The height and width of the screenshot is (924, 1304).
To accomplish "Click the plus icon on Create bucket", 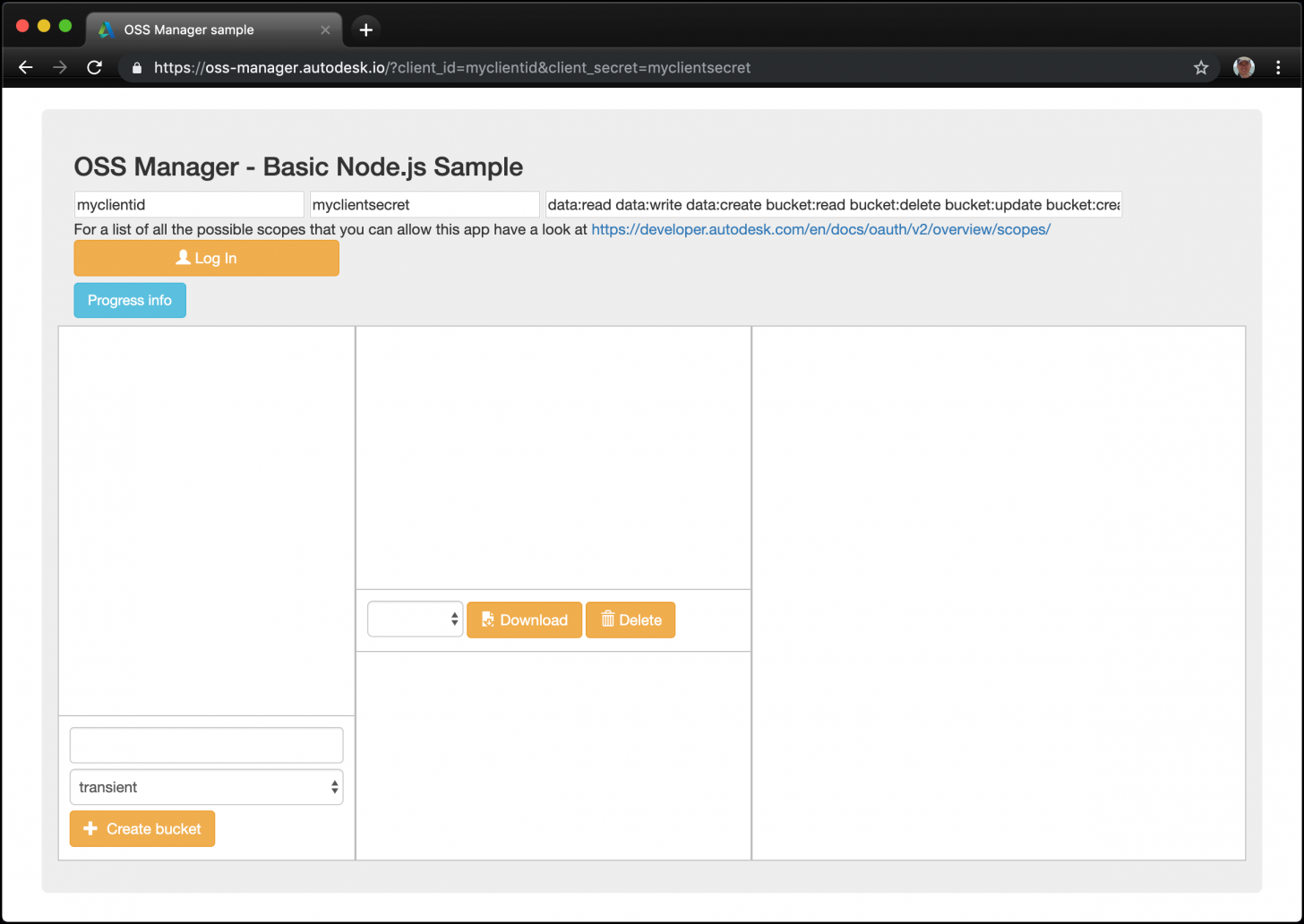I will (90, 828).
